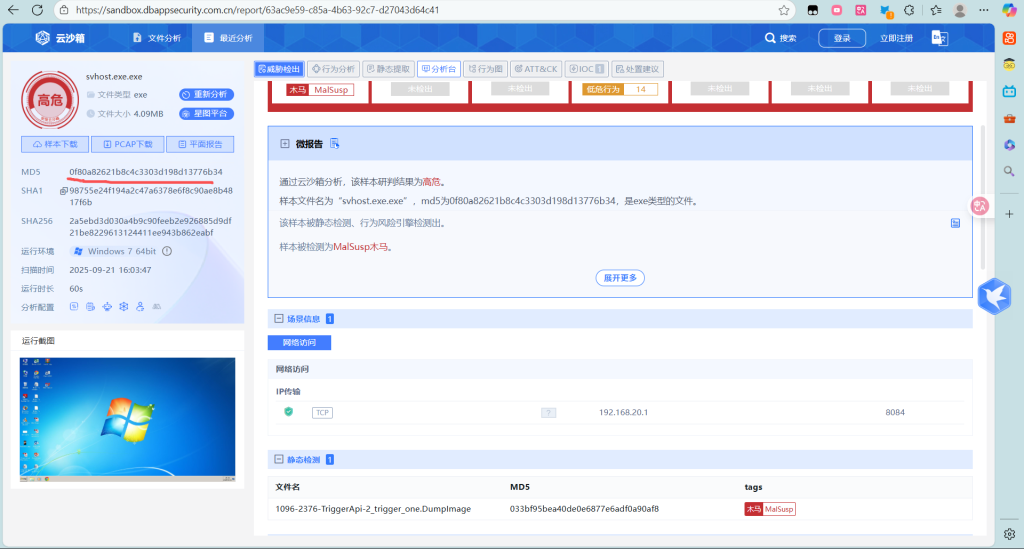Switch to the 行为分析 tab

332,69
